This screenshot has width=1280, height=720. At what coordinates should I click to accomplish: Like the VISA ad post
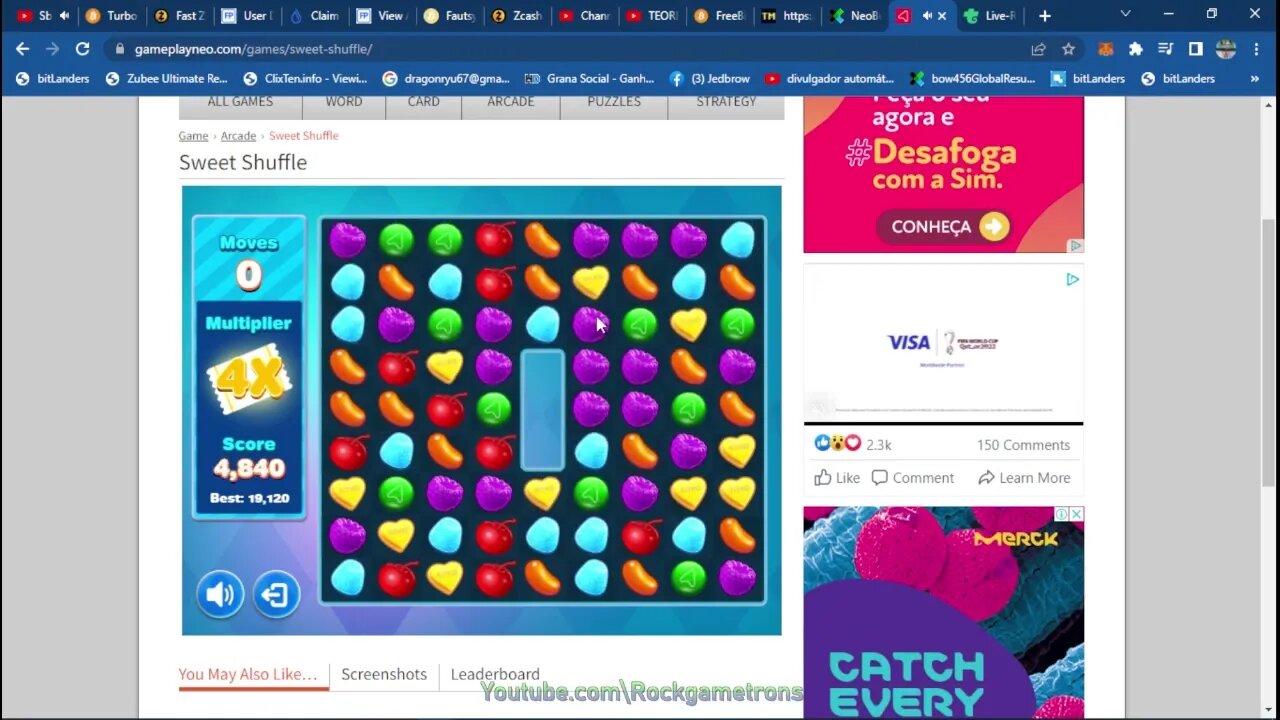click(x=837, y=478)
